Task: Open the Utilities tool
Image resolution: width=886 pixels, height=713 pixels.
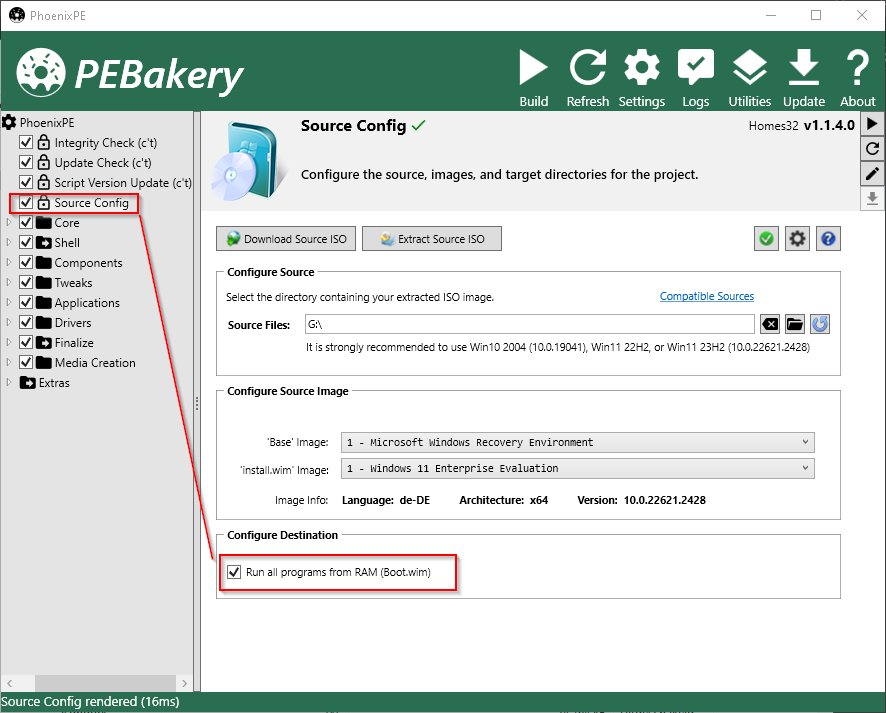Action: point(749,77)
